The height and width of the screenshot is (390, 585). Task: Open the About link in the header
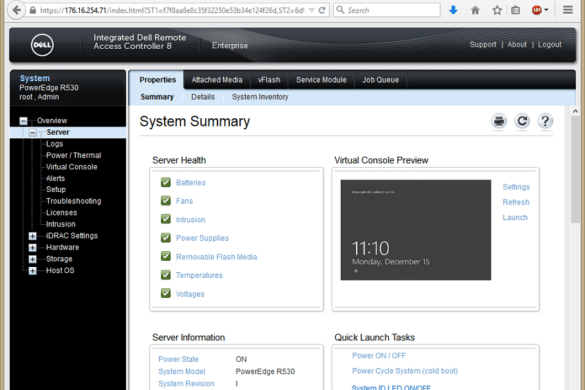click(x=517, y=44)
